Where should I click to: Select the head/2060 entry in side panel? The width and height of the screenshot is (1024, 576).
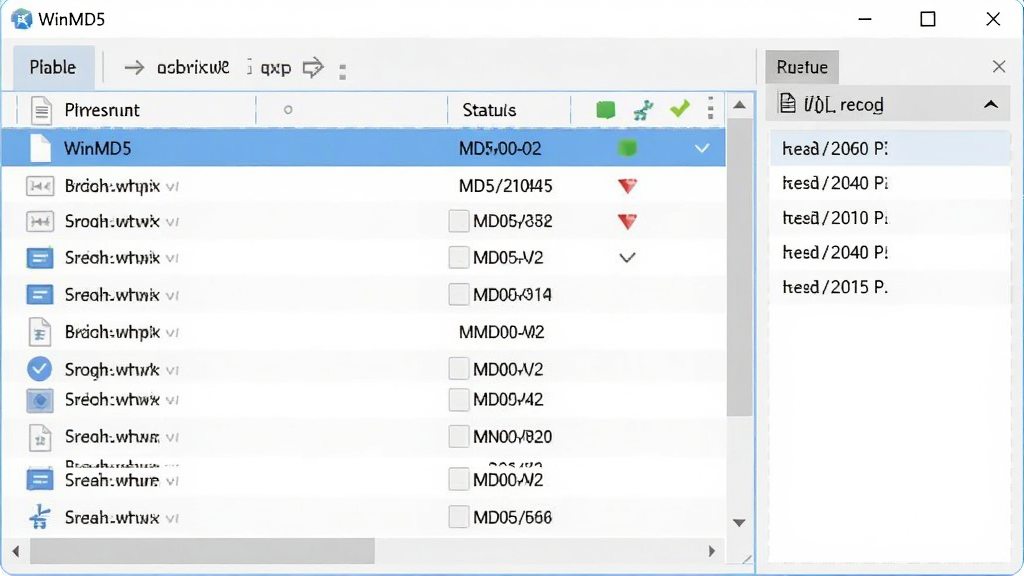(889, 148)
